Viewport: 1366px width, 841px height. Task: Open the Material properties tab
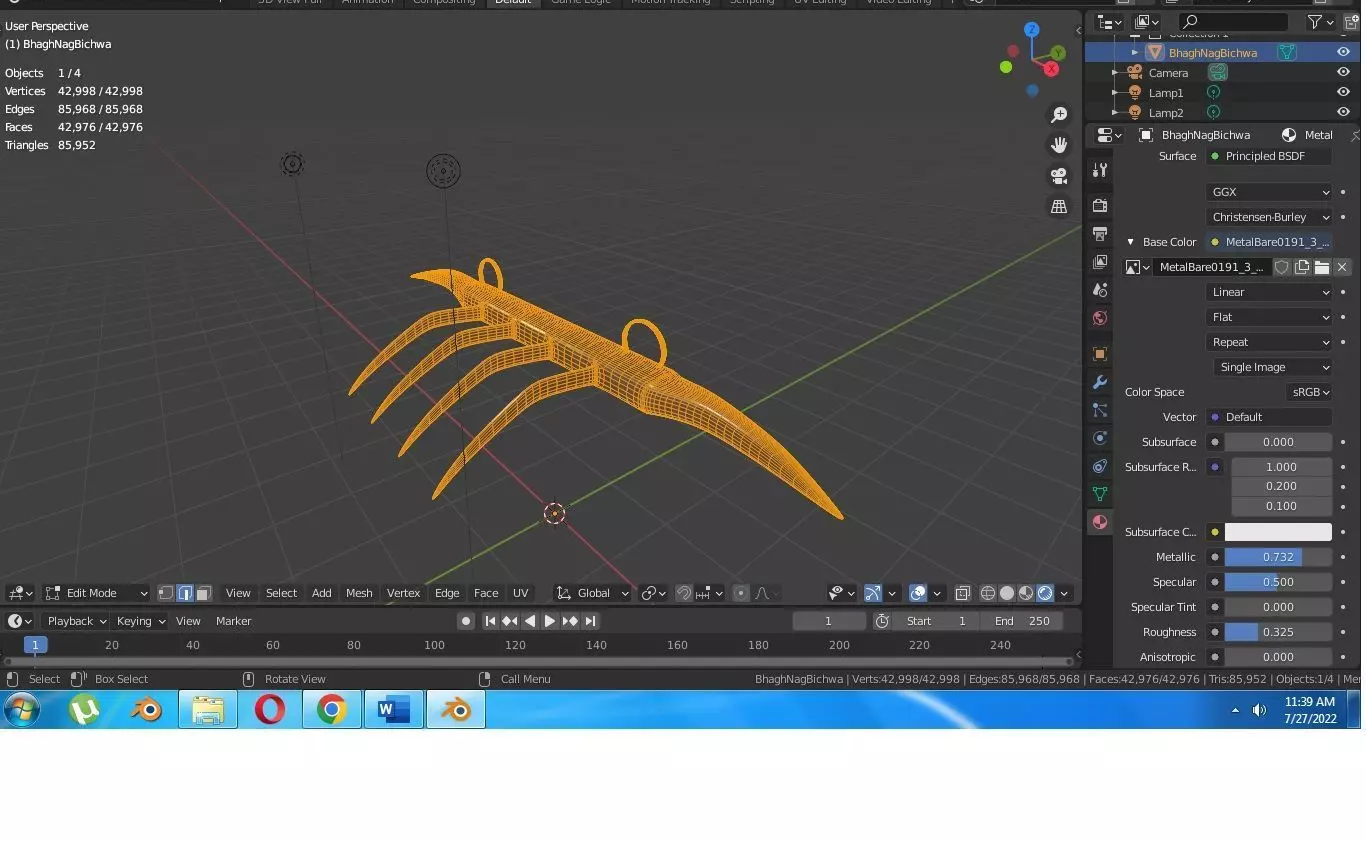point(1100,522)
